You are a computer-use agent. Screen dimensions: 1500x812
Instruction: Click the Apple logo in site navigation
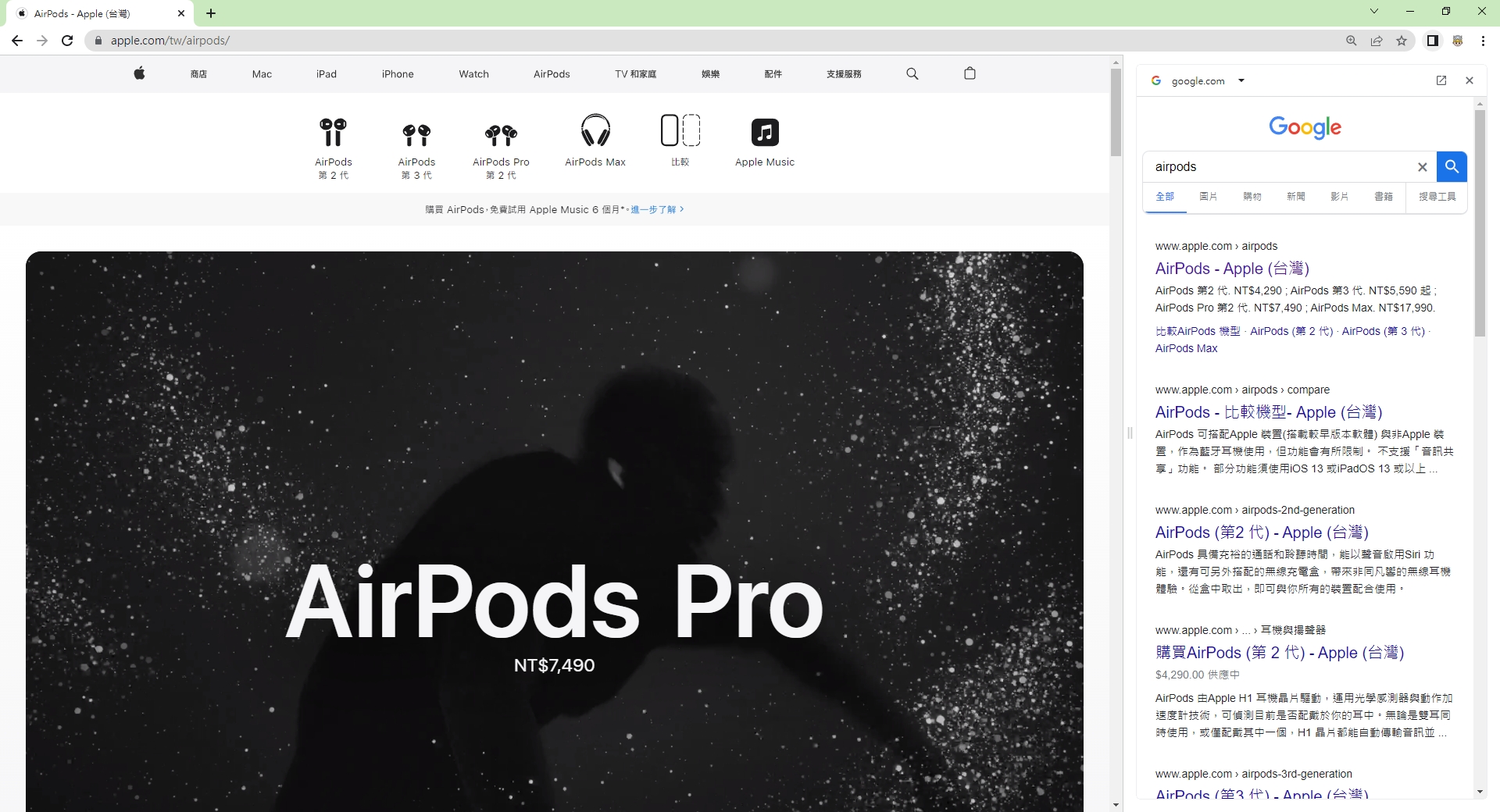(x=139, y=73)
